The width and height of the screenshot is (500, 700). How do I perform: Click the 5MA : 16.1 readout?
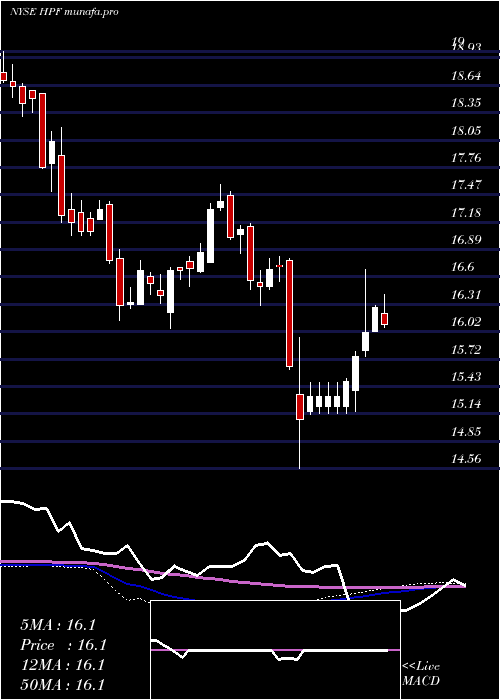58,625
